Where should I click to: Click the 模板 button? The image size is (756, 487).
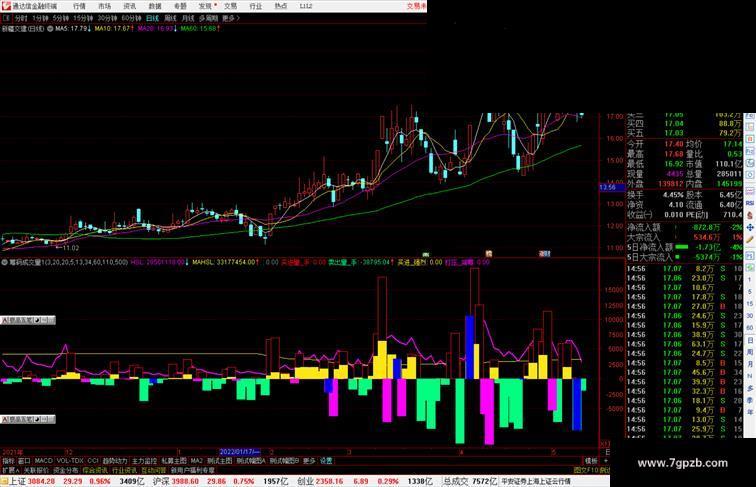click(x=591, y=461)
